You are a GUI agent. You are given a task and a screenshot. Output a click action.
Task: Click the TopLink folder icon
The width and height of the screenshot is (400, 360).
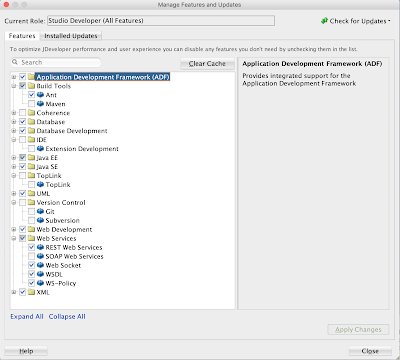[31, 176]
